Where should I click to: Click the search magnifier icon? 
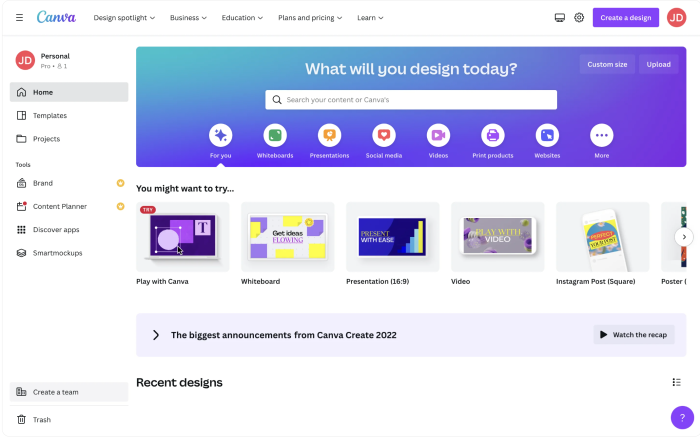coord(277,100)
